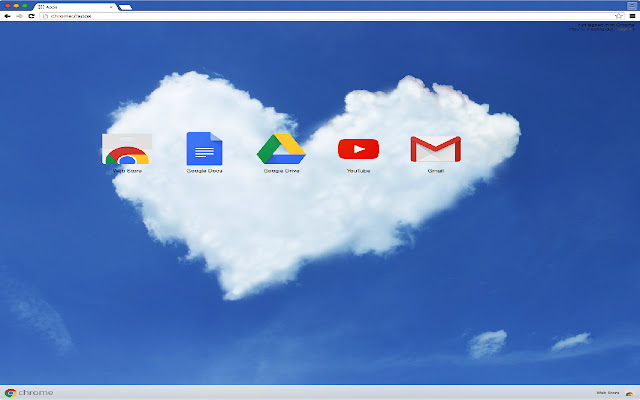Reload the current page
The image size is (640, 400).
pyautogui.click(x=31, y=16)
